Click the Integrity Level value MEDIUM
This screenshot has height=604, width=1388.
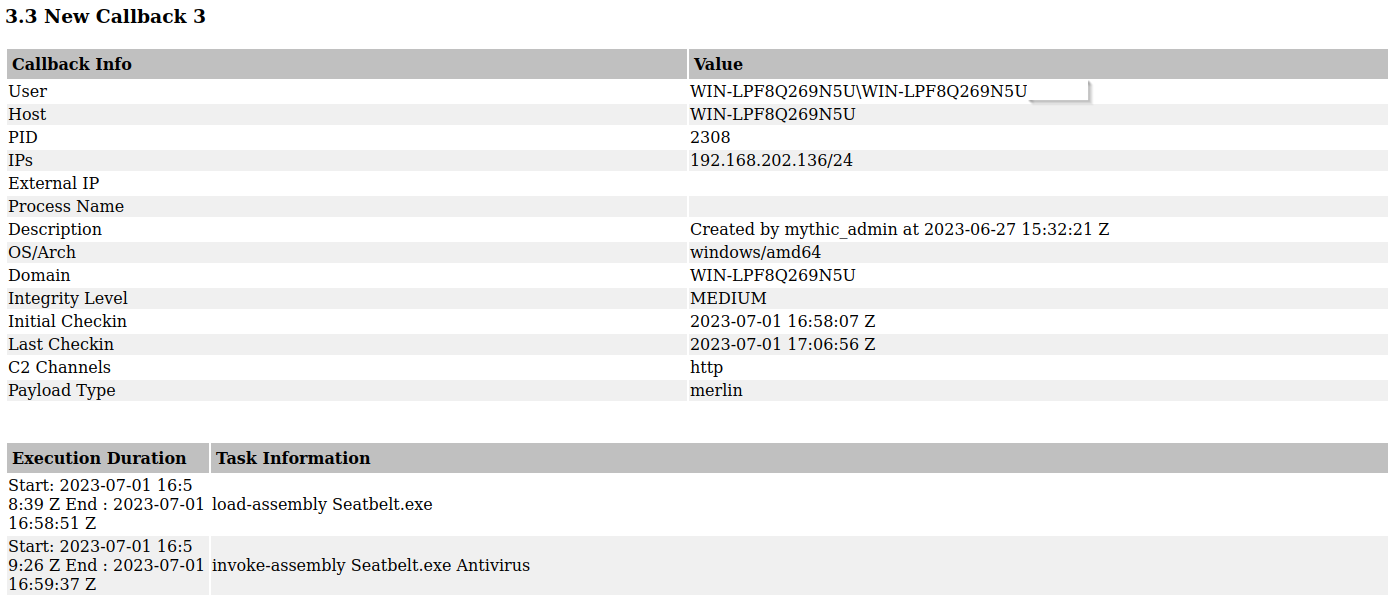pyautogui.click(x=728, y=298)
